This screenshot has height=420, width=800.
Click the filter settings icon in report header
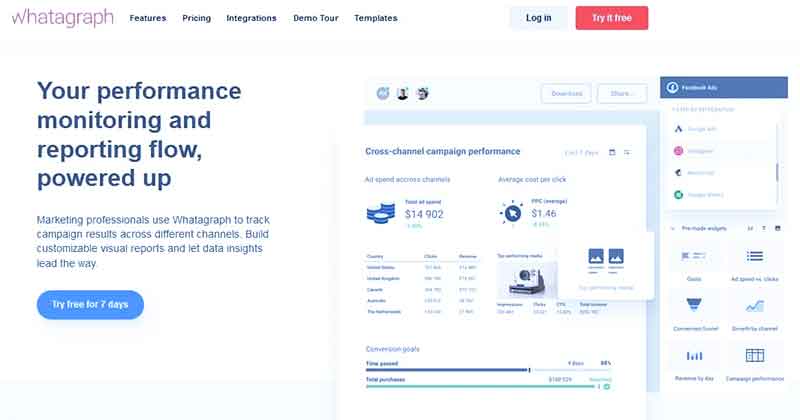tap(628, 152)
